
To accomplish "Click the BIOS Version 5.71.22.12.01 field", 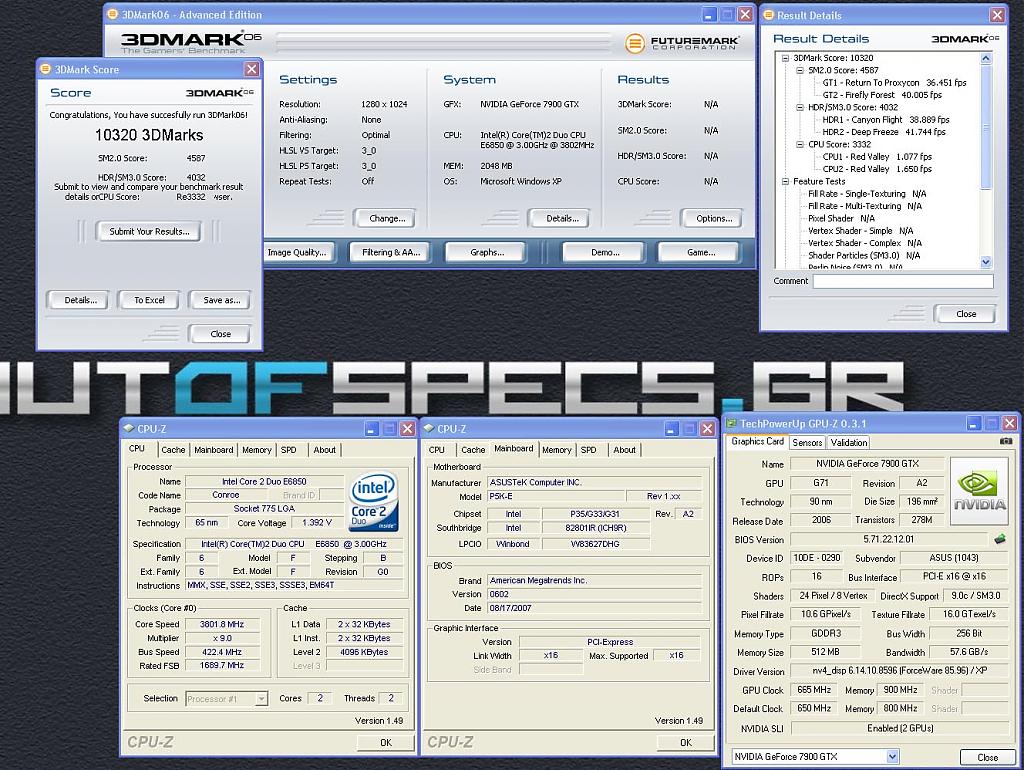I will coord(889,539).
